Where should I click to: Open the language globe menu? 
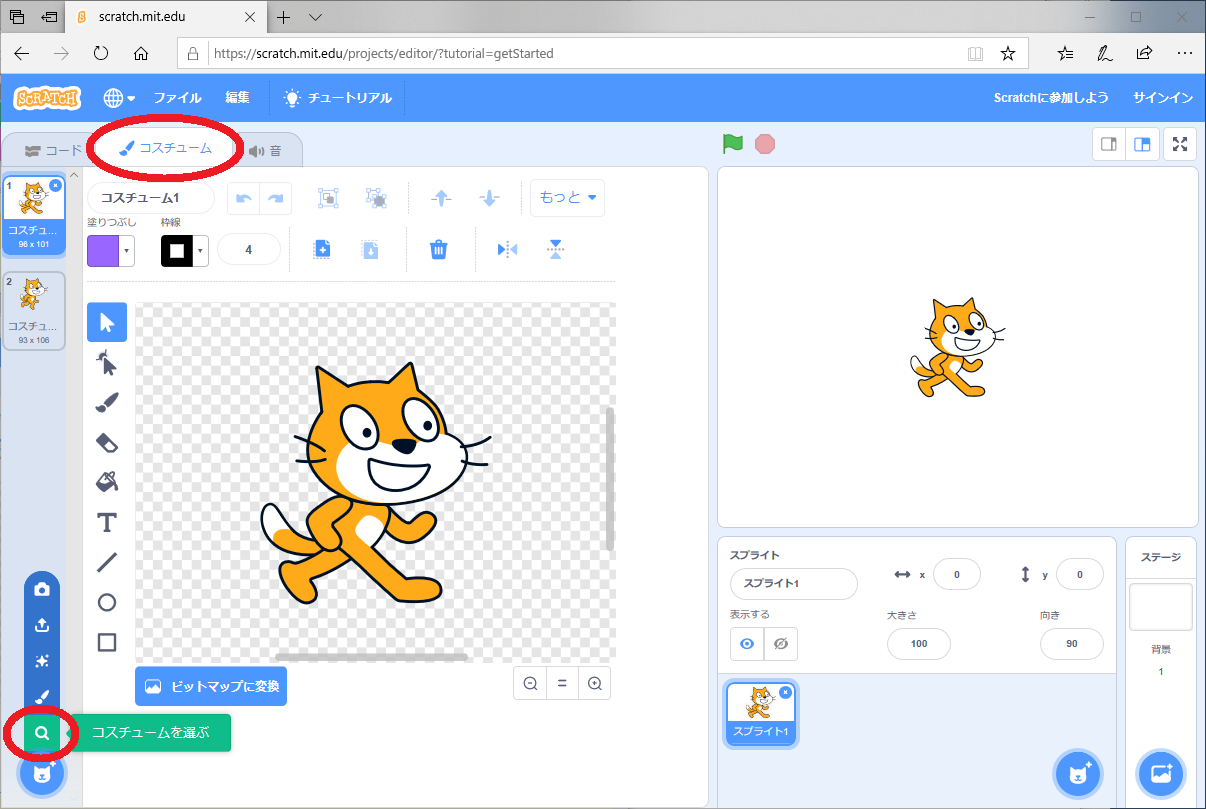tap(119, 98)
